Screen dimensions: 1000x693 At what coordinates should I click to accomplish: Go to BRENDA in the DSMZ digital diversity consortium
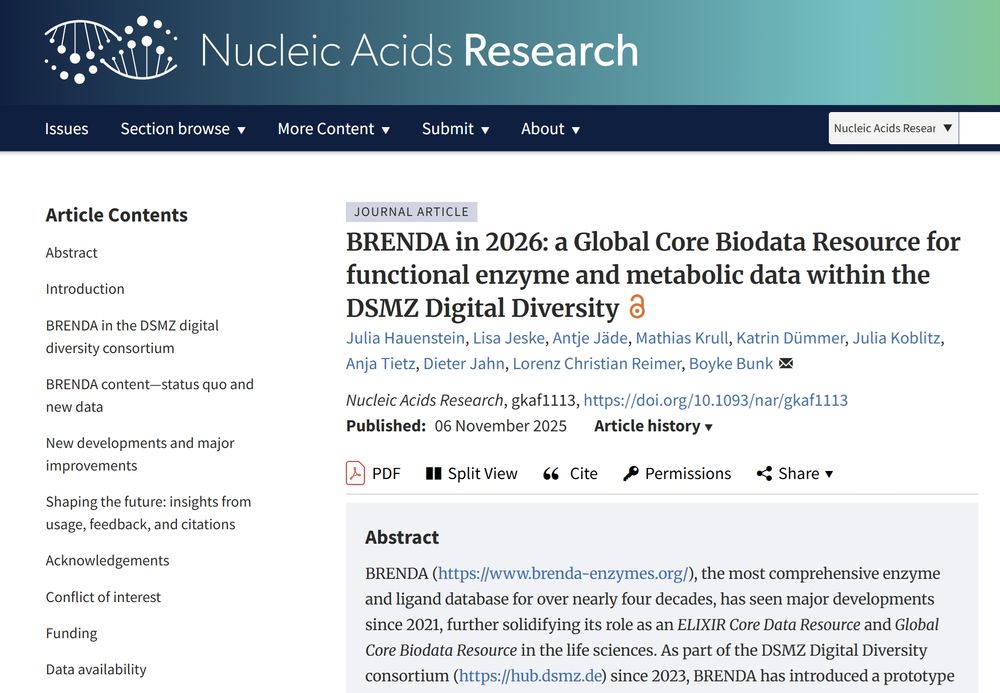tap(132, 337)
